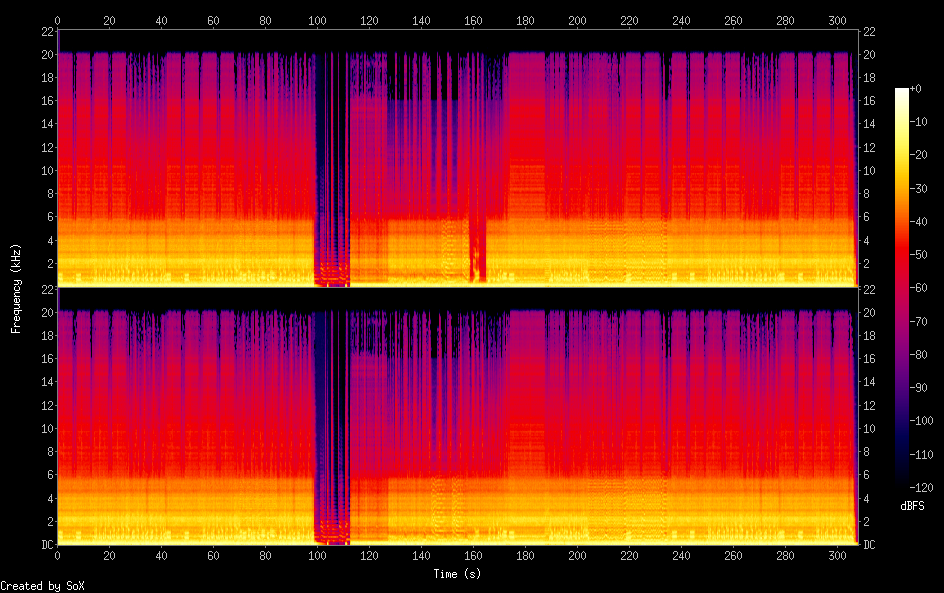Viewport: 944px width, 593px height.
Task: Click the "-40" color scale label
Action: click(x=918, y=222)
